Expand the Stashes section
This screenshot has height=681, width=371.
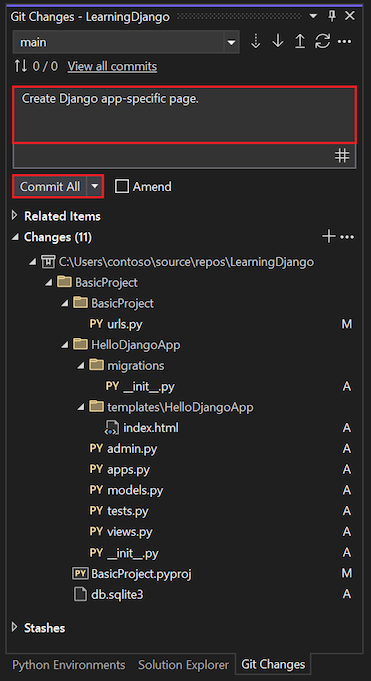pyautogui.click(x=15, y=628)
